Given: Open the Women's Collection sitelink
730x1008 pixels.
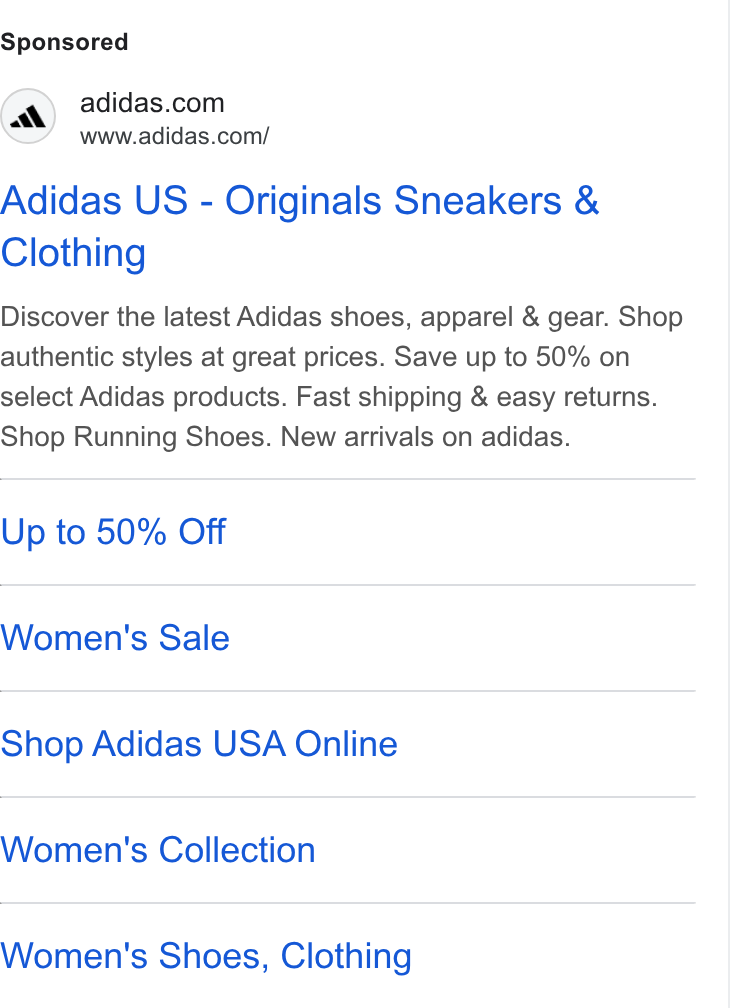Looking at the screenshot, I should pos(158,850).
